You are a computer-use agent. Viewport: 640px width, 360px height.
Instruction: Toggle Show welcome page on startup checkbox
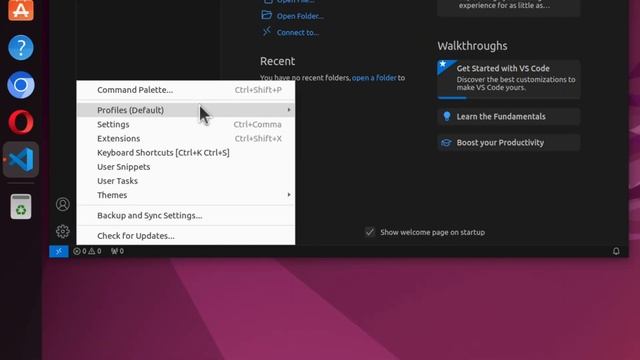click(x=370, y=232)
